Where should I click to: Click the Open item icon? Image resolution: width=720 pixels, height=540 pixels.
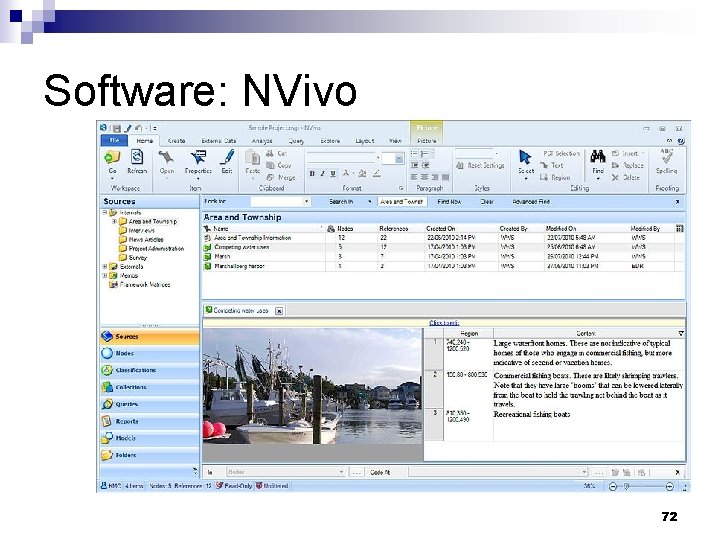[x=166, y=158]
